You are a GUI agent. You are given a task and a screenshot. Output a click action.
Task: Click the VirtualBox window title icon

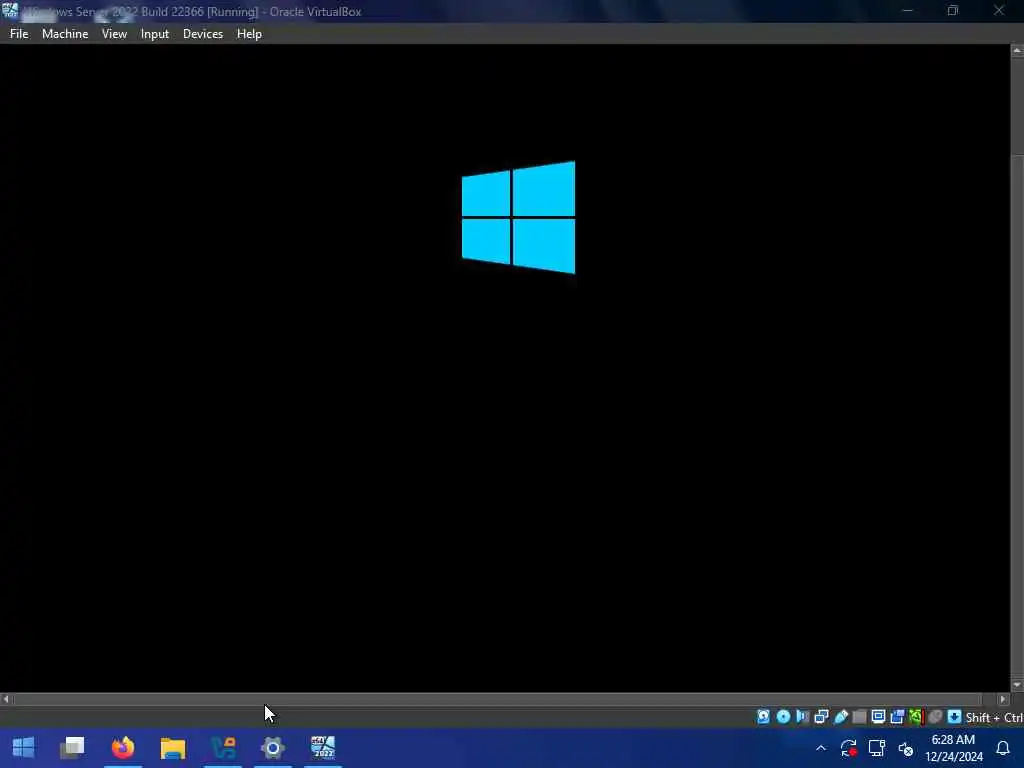pos(10,11)
